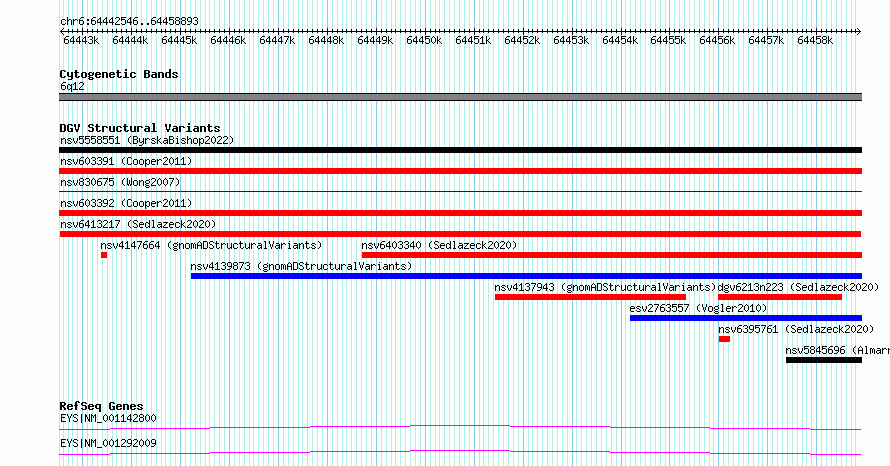Select the blue nsv4139873 variant bar

tap(526, 276)
